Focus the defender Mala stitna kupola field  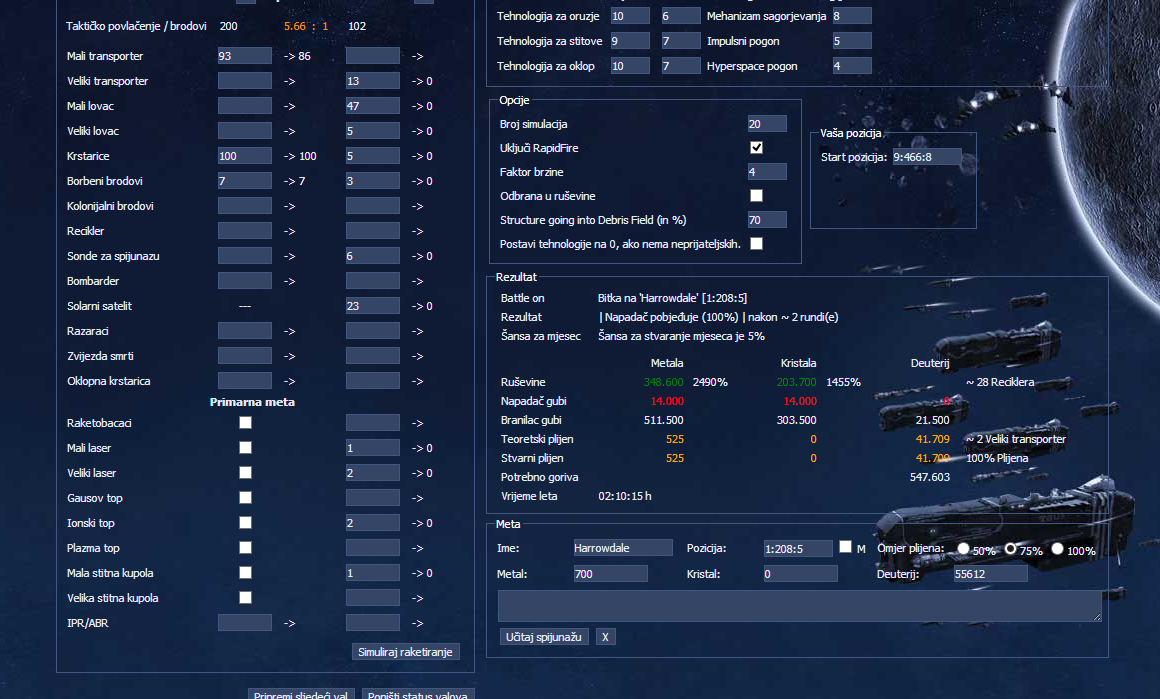373,573
